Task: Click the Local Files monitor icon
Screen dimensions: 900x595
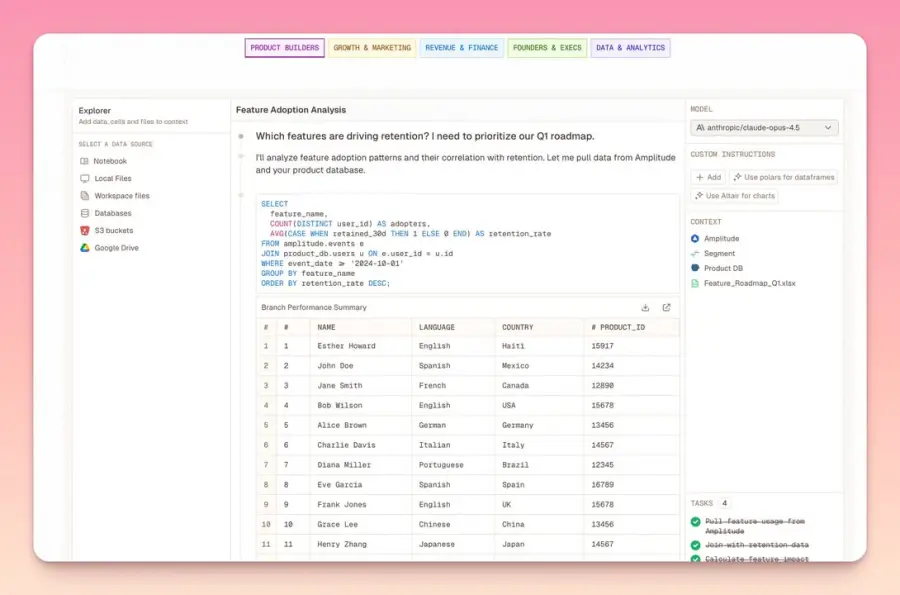Action: click(84, 178)
